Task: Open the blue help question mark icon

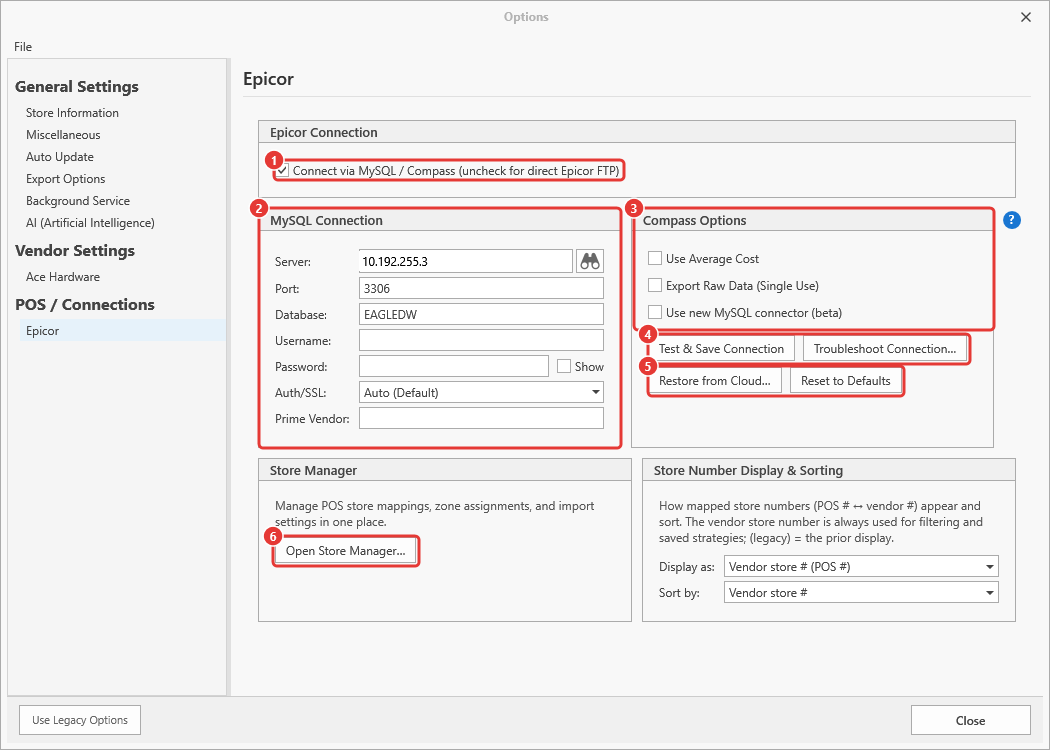Action: pyautogui.click(x=1012, y=220)
